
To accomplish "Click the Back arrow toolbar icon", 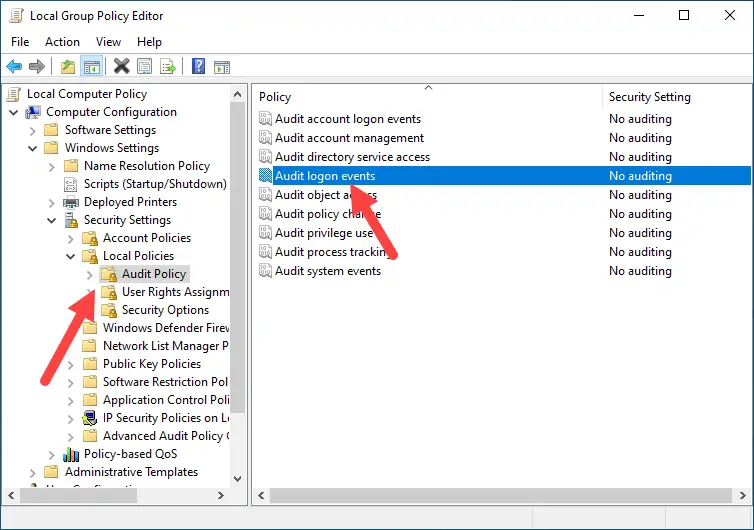I will click(x=14, y=66).
